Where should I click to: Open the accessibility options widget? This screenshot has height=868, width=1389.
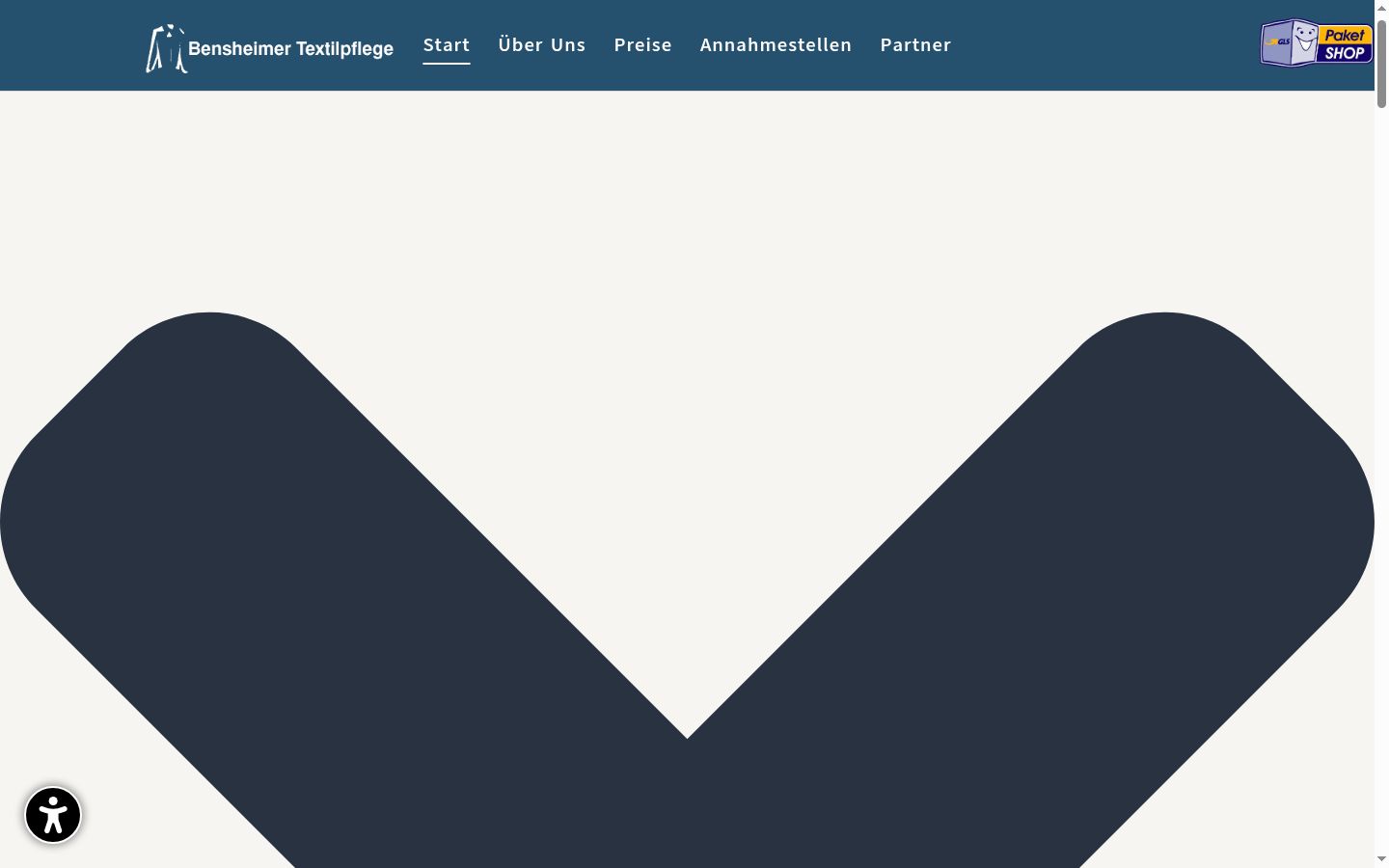(x=53, y=815)
